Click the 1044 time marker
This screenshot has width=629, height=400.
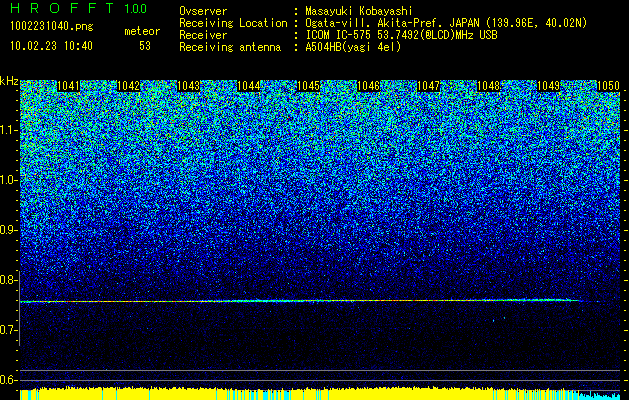248,86
